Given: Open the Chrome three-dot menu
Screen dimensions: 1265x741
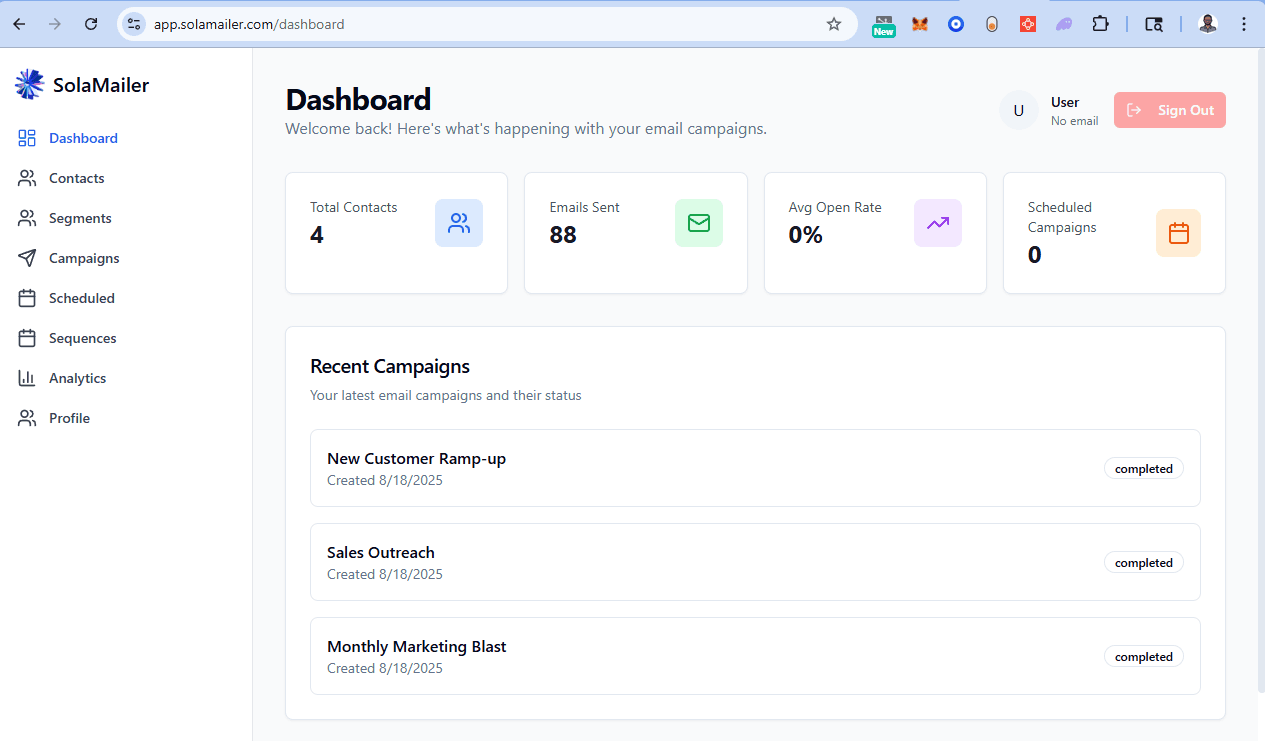Looking at the screenshot, I should tap(1244, 24).
